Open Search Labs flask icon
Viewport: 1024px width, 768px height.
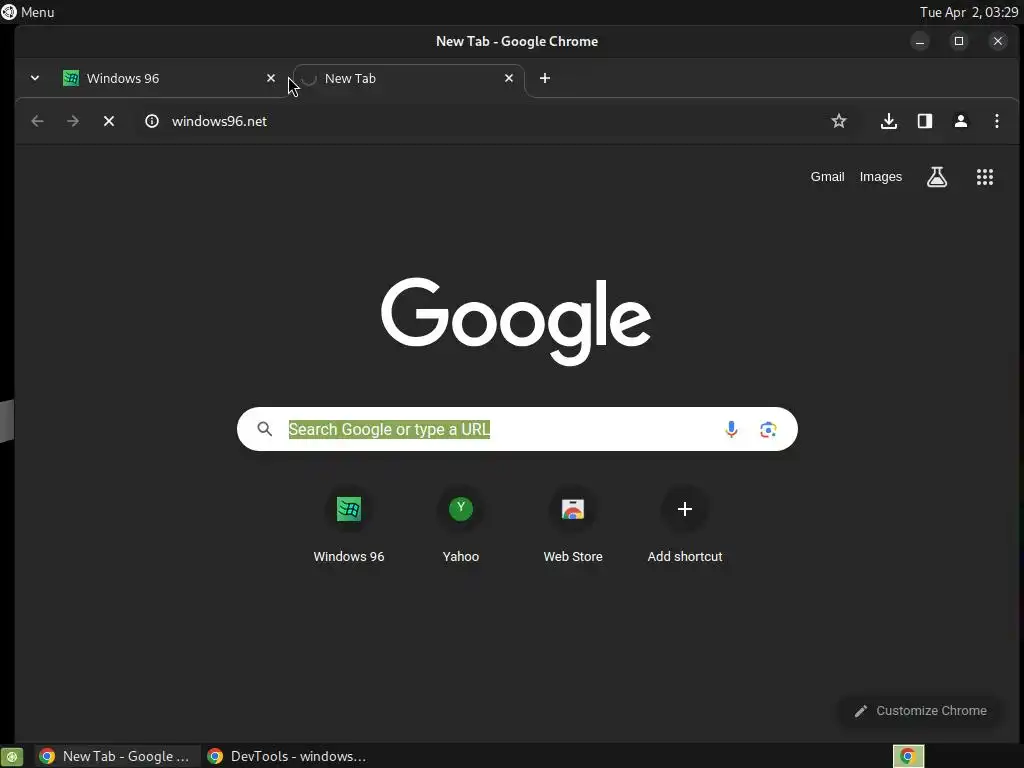click(x=937, y=177)
